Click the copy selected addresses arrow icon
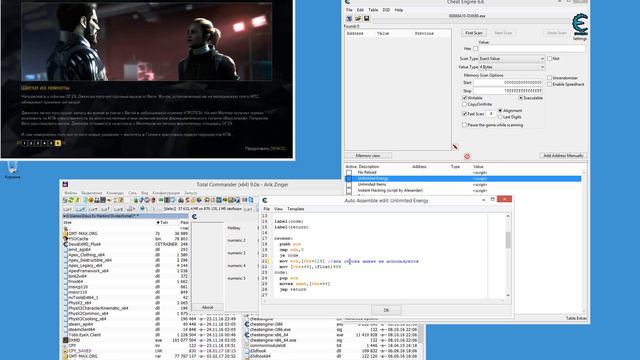Image resolution: width=640 pixels, height=360 pixels. [456, 147]
